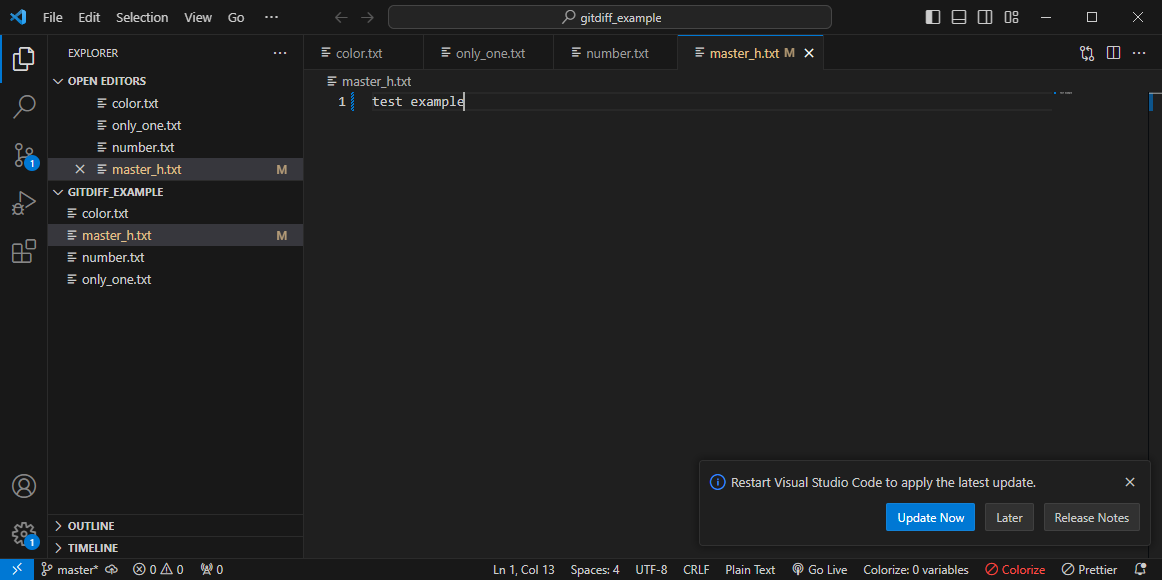Split the editor to the right
The image size is (1162, 580).
pos(1113,53)
